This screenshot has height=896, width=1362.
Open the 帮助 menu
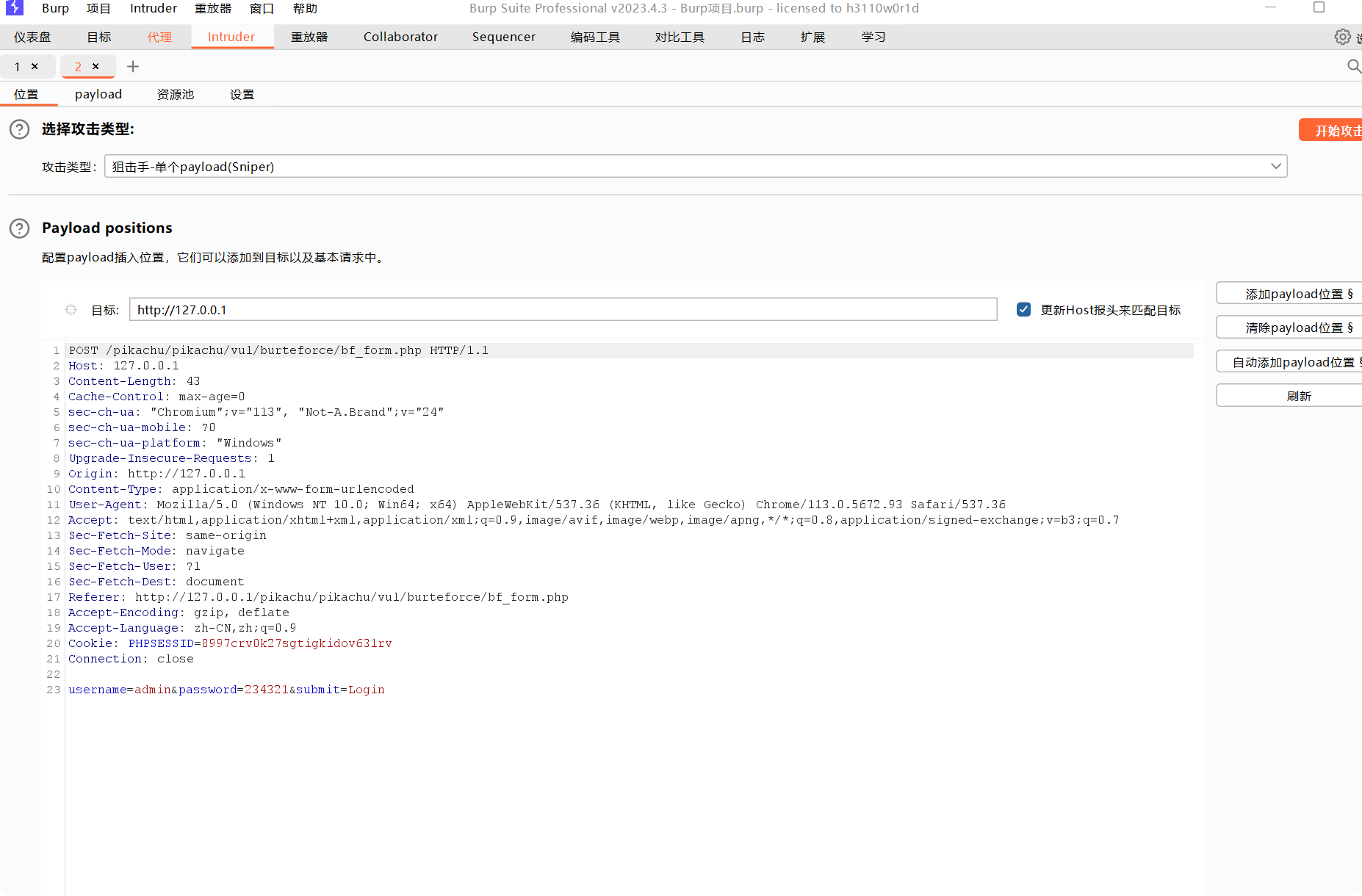pos(305,8)
